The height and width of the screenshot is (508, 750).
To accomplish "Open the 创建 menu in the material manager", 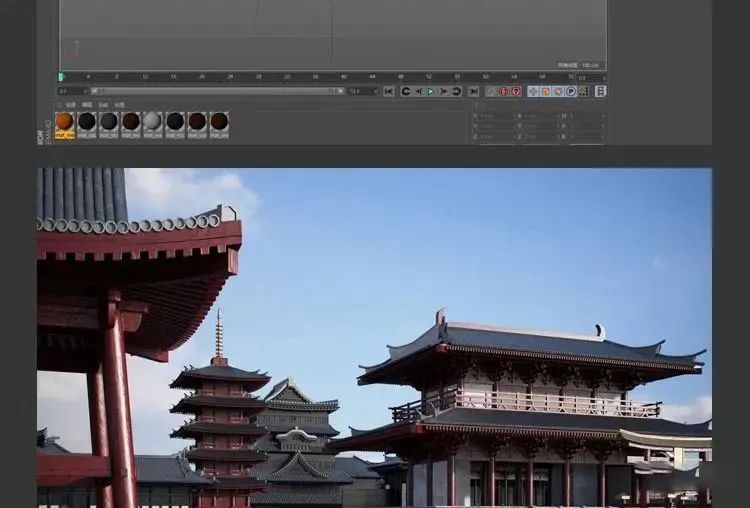I will pos(70,105).
